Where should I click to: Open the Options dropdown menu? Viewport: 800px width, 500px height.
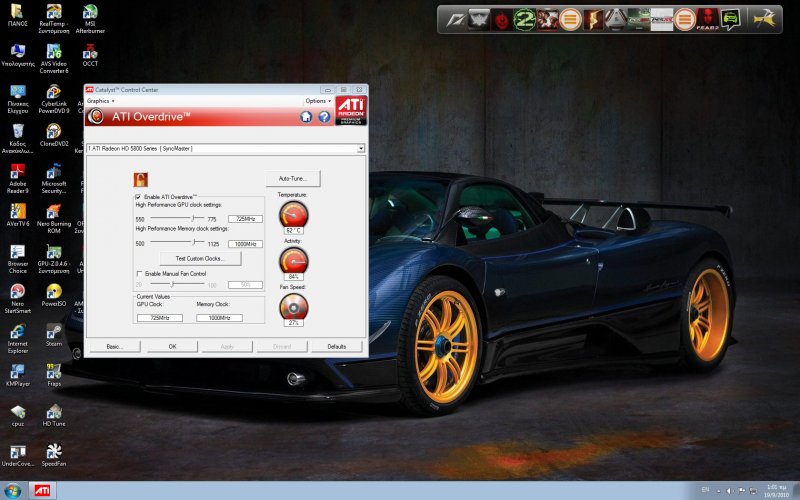point(317,101)
